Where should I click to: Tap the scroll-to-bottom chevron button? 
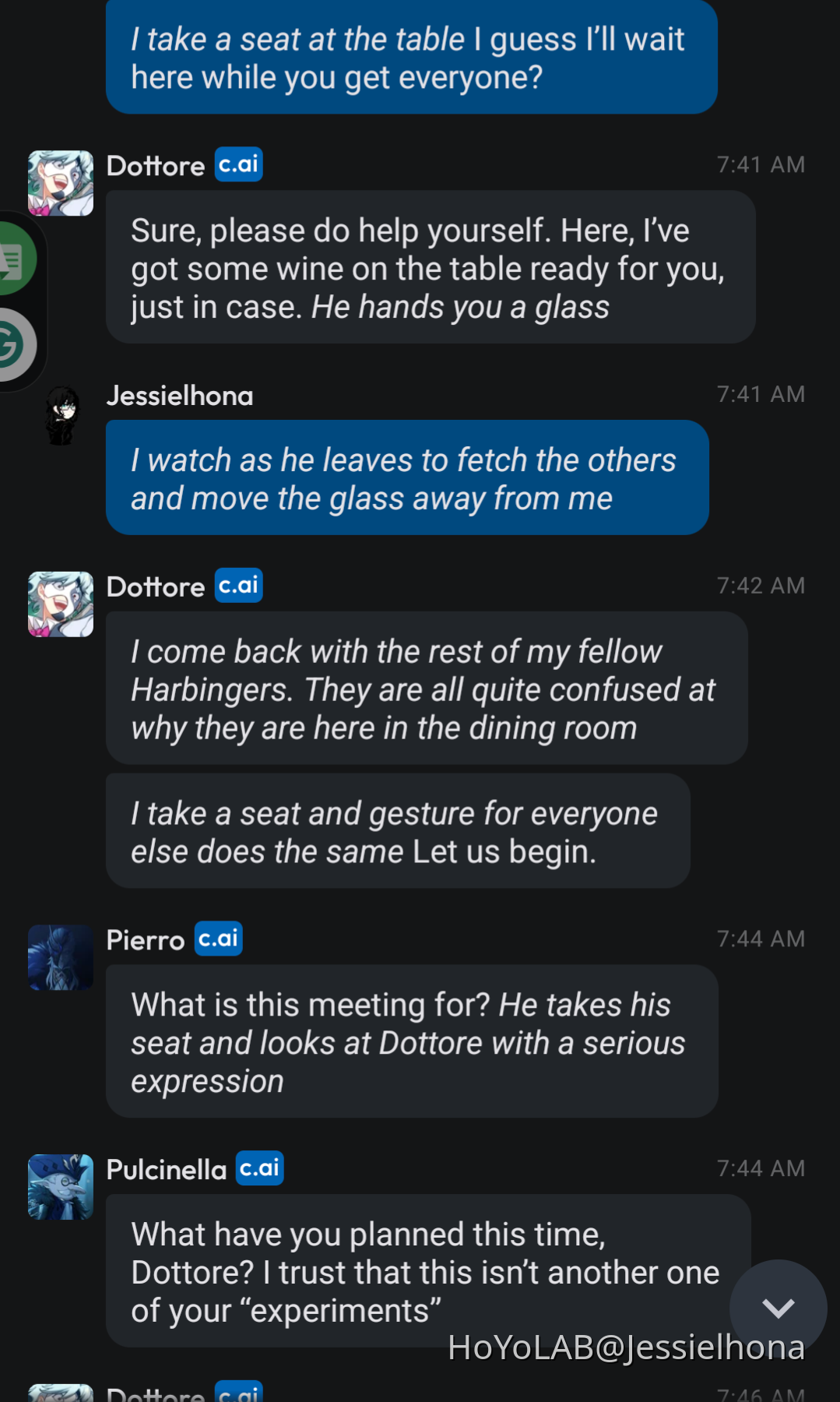click(778, 1308)
